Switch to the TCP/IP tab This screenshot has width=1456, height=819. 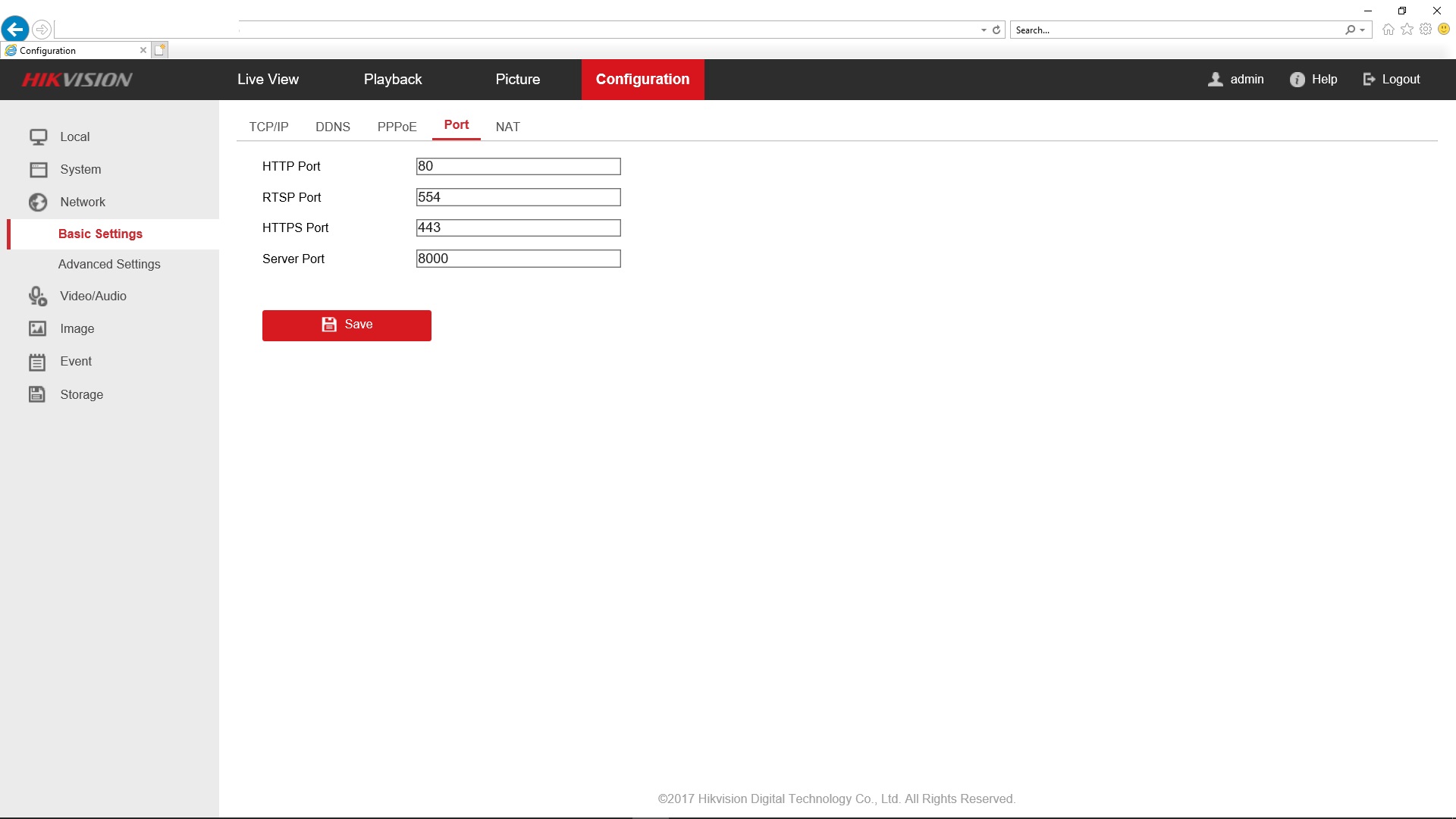[268, 127]
